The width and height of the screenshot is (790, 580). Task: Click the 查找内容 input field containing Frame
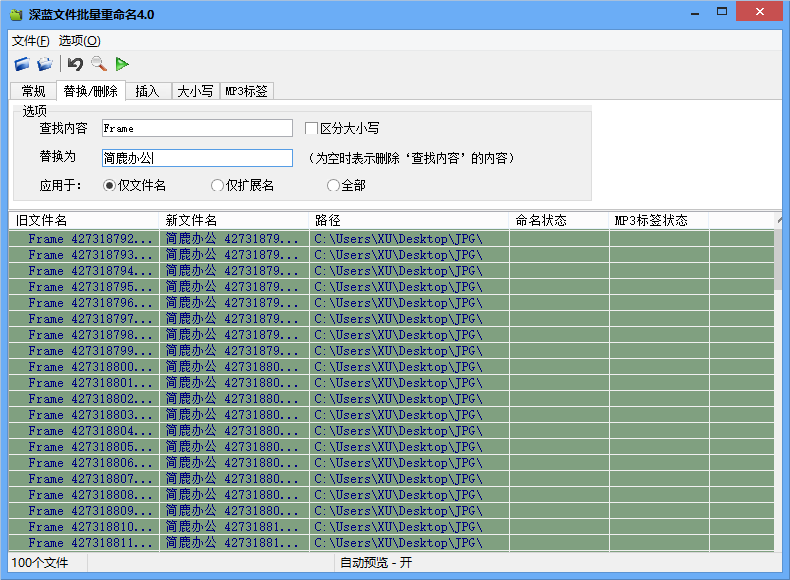(x=197, y=128)
